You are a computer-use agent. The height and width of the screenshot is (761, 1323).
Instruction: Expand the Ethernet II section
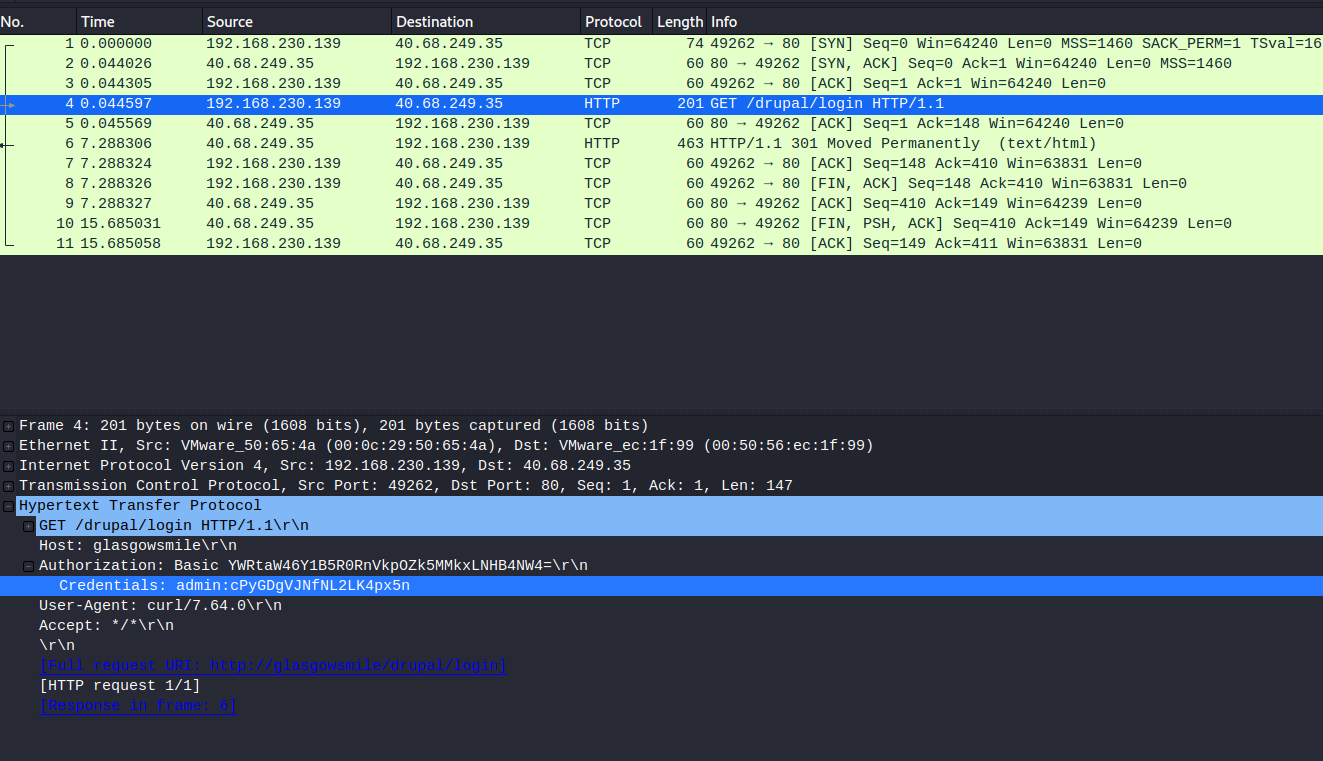[x=9, y=446]
